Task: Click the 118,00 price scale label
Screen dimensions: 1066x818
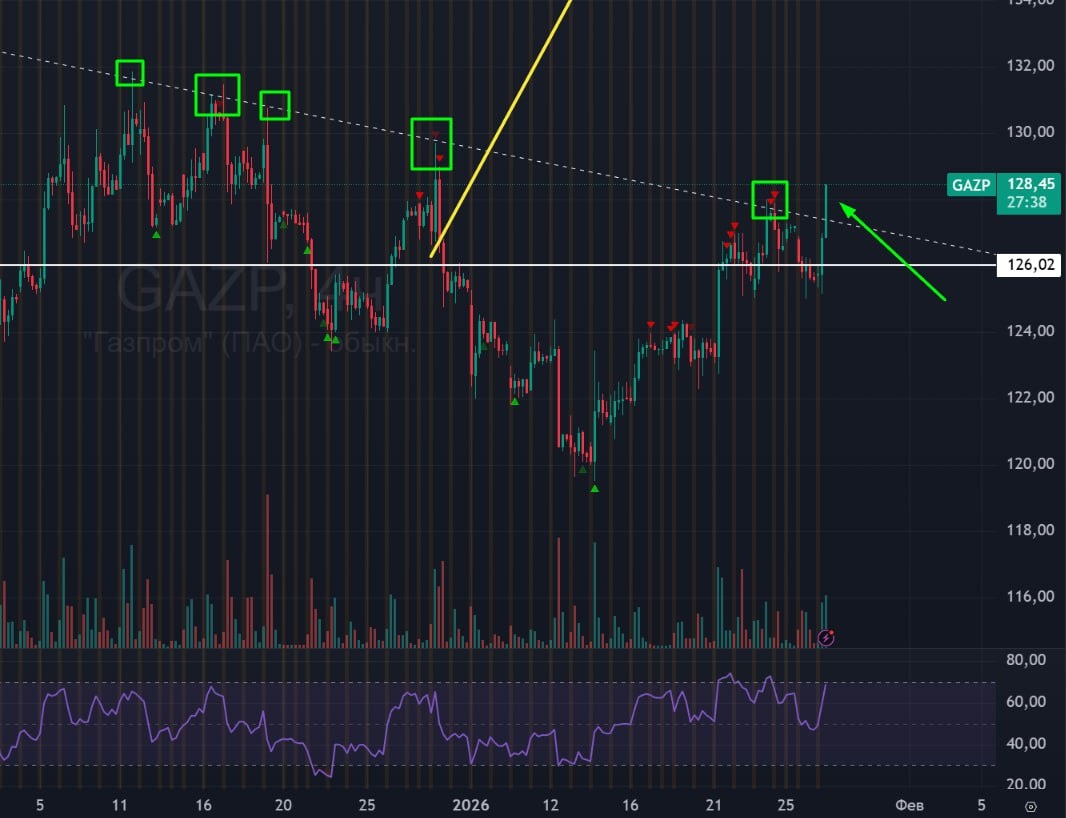Action: [1030, 530]
